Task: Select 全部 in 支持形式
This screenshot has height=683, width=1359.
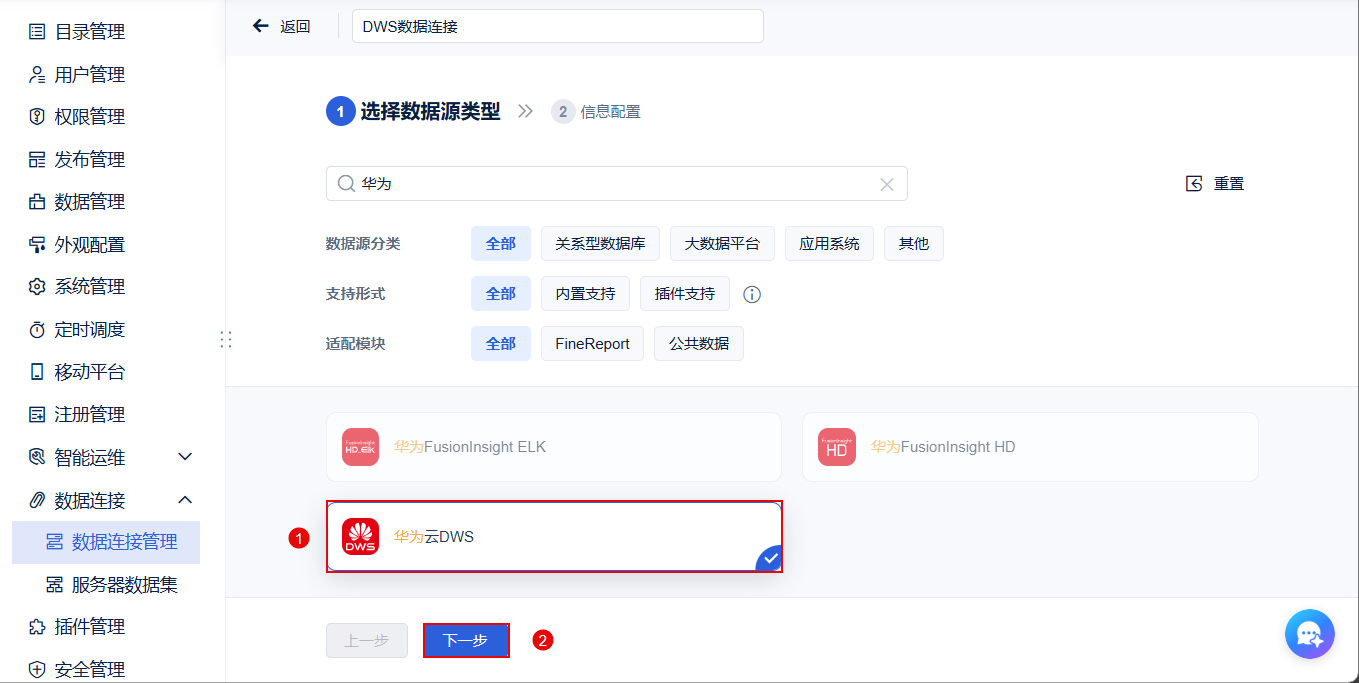Action: 501,294
